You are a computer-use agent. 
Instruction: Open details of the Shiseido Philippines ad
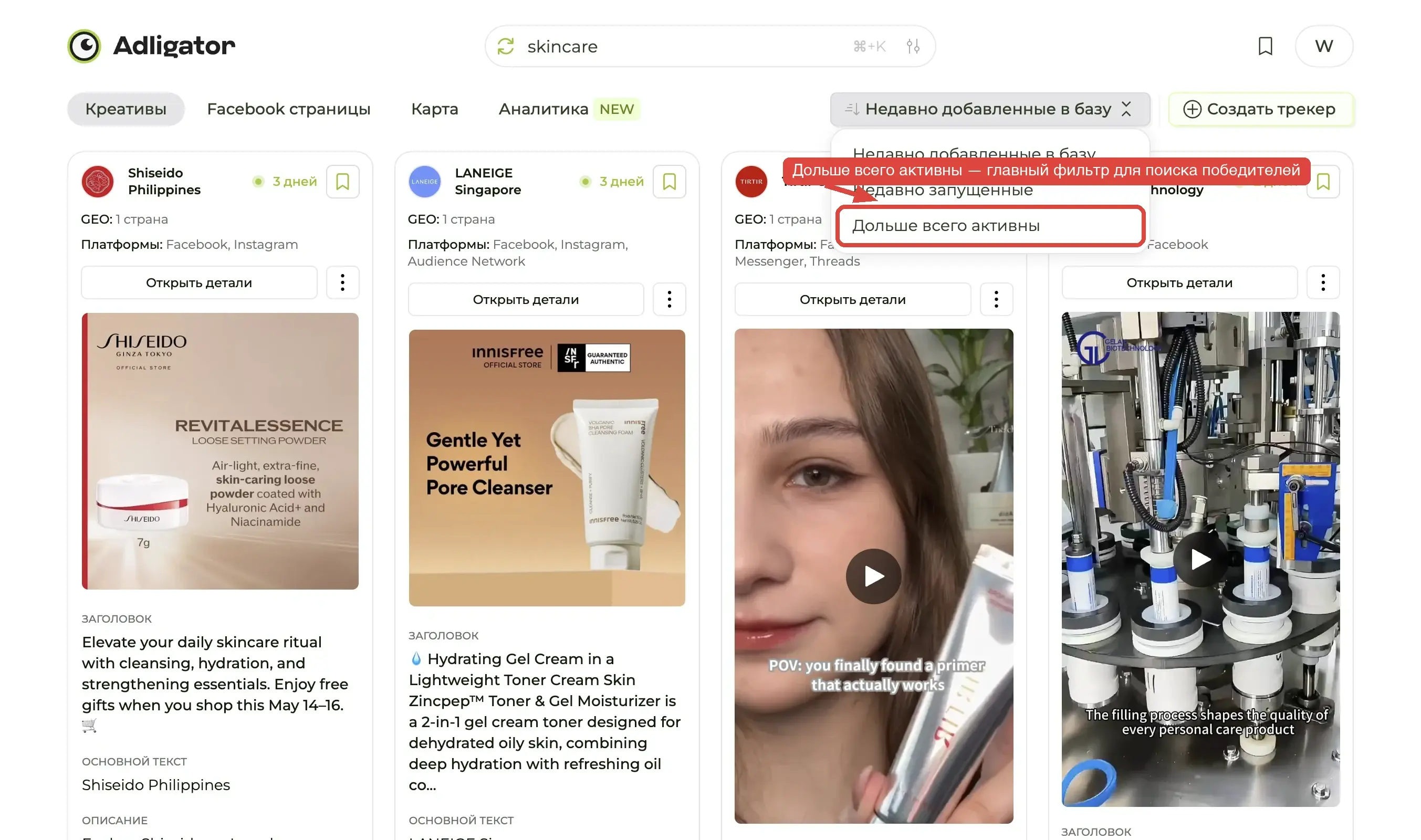pyautogui.click(x=199, y=282)
